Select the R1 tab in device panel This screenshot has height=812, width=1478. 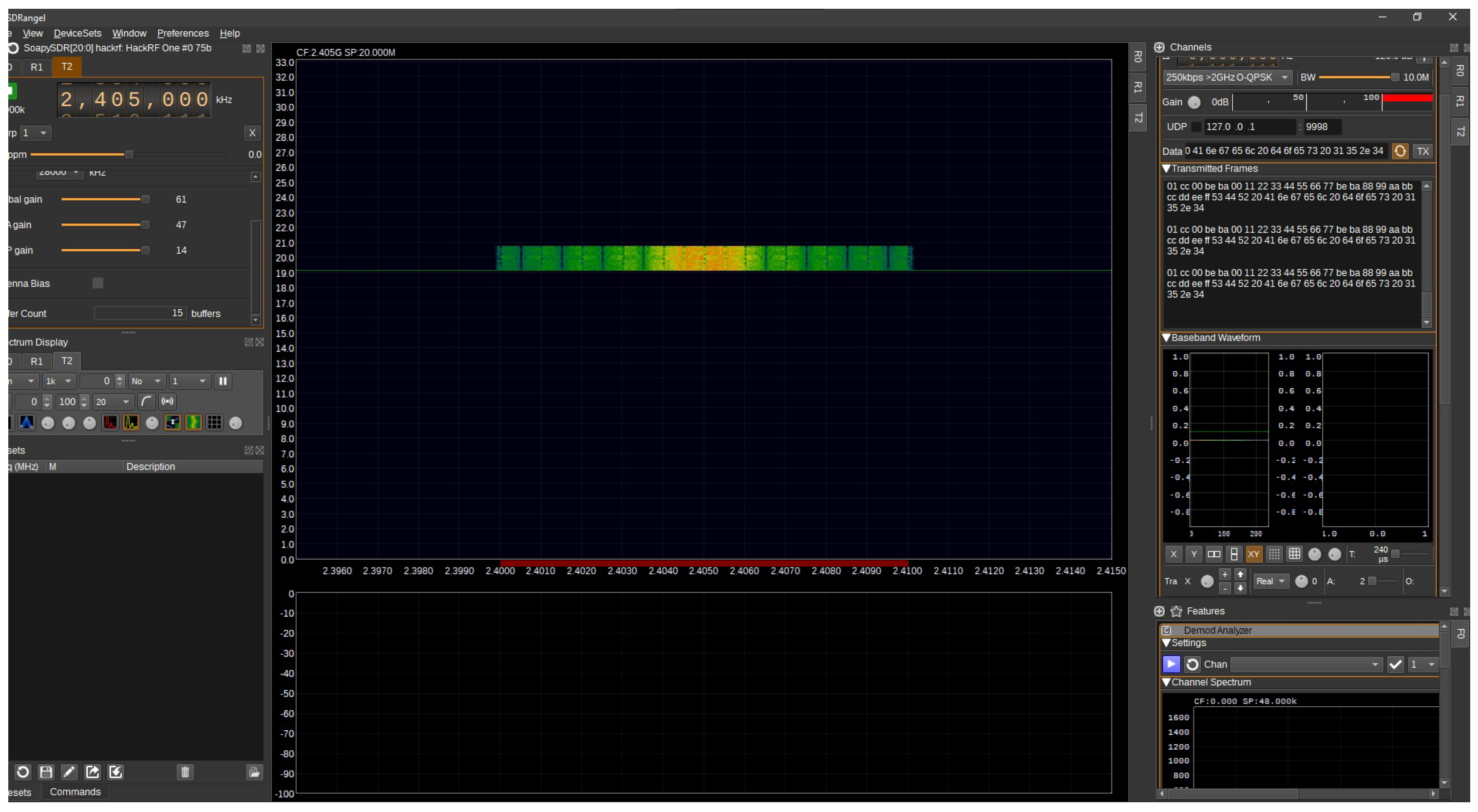(x=37, y=67)
